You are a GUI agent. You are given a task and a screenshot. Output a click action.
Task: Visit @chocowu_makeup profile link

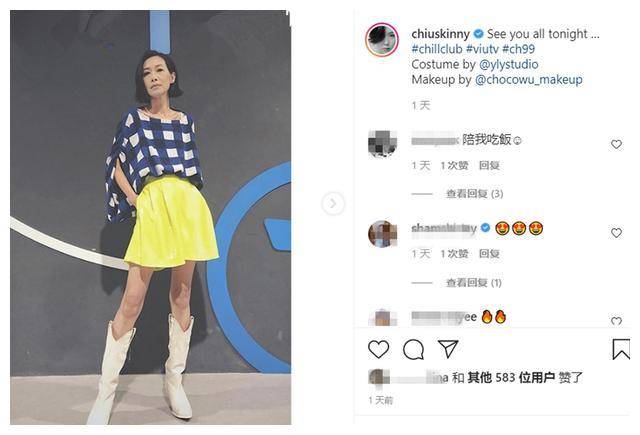pos(529,80)
